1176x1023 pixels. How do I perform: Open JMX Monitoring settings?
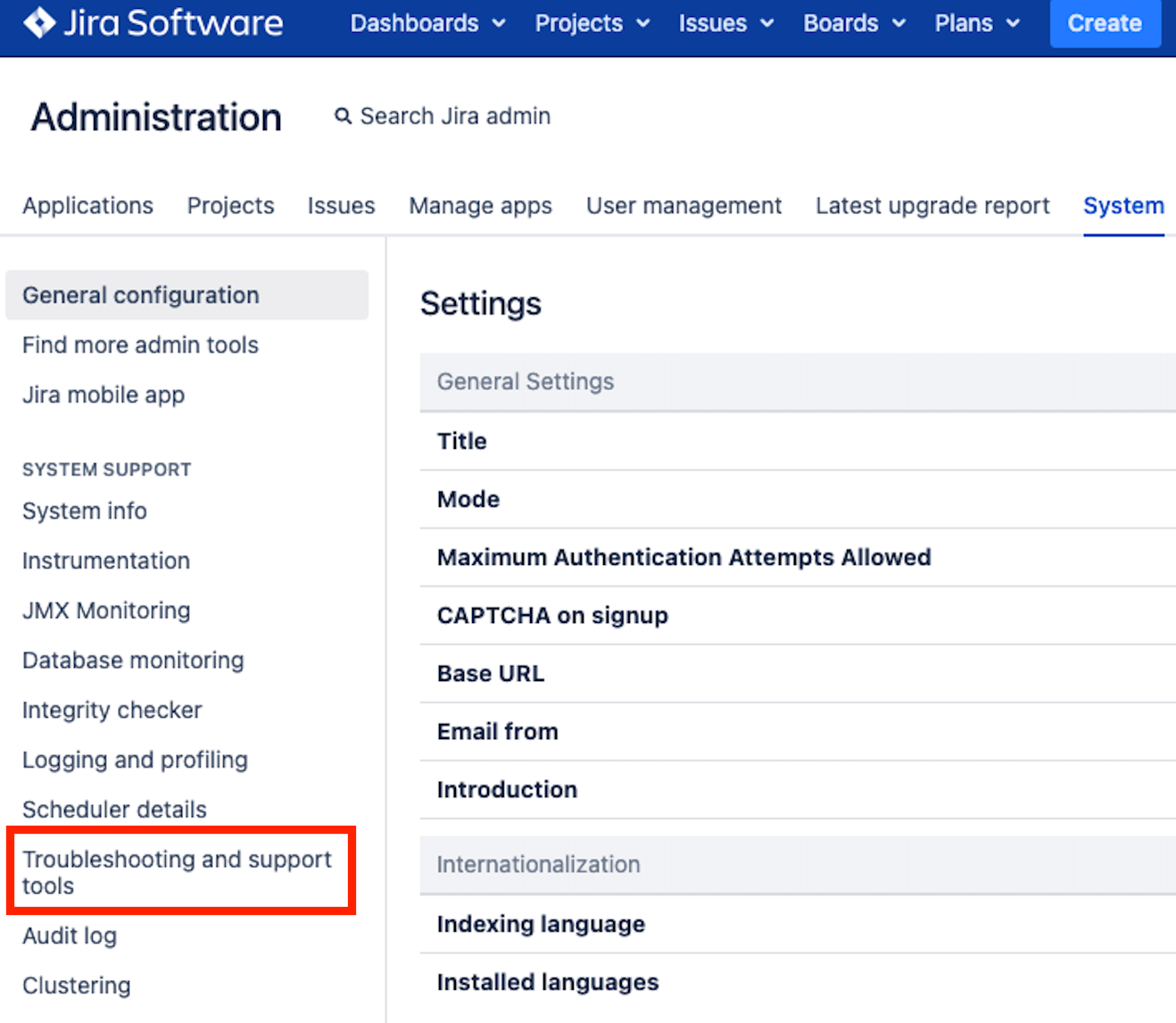(x=106, y=611)
